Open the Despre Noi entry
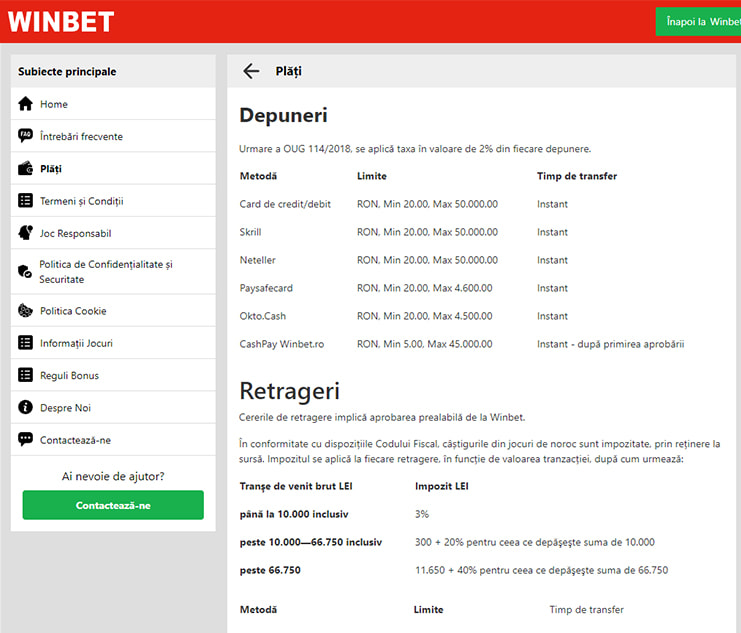The width and height of the screenshot is (741, 633). pyautogui.click(x=113, y=408)
